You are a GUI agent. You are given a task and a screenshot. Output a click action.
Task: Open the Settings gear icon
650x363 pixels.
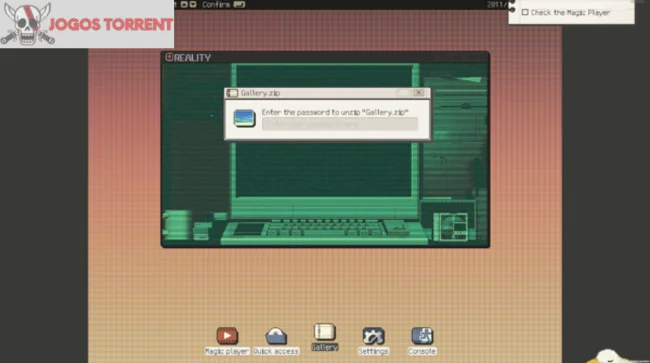pyautogui.click(x=373, y=336)
